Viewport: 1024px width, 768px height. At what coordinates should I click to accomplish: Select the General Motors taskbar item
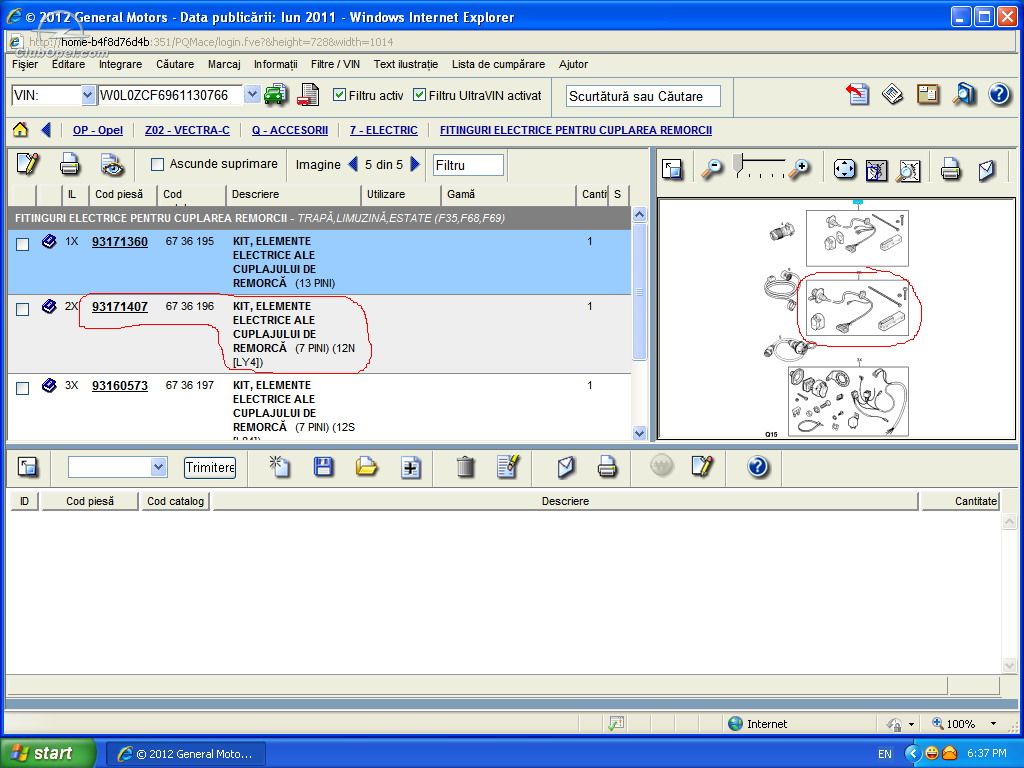coord(186,754)
